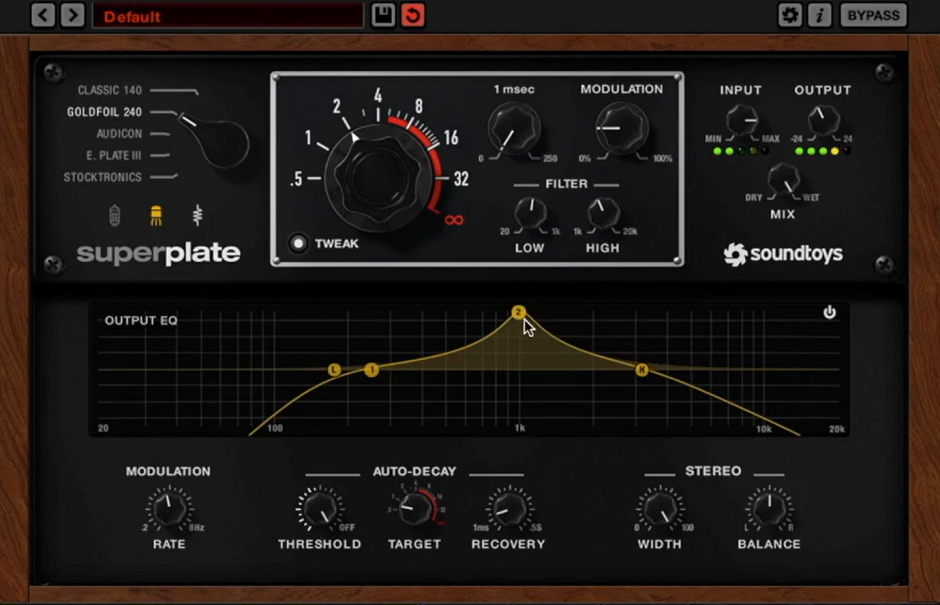Open the Default preset name field
The height and width of the screenshot is (605, 940).
[x=228, y=16]
